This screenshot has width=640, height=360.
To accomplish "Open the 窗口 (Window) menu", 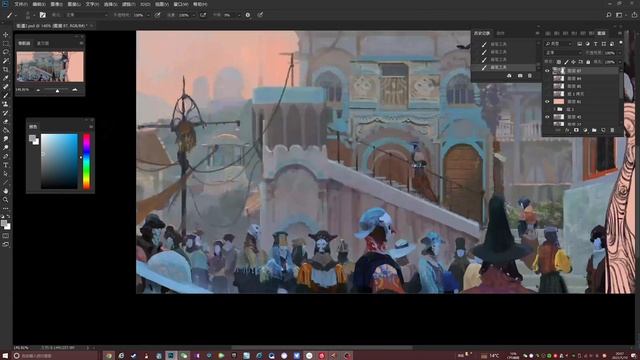I will [181, 4].
